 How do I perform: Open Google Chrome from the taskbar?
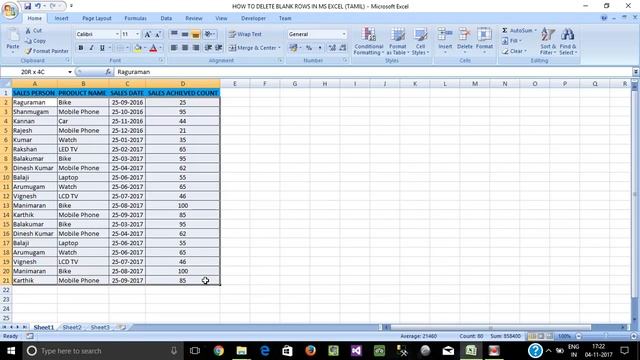[x=218, y=351]
